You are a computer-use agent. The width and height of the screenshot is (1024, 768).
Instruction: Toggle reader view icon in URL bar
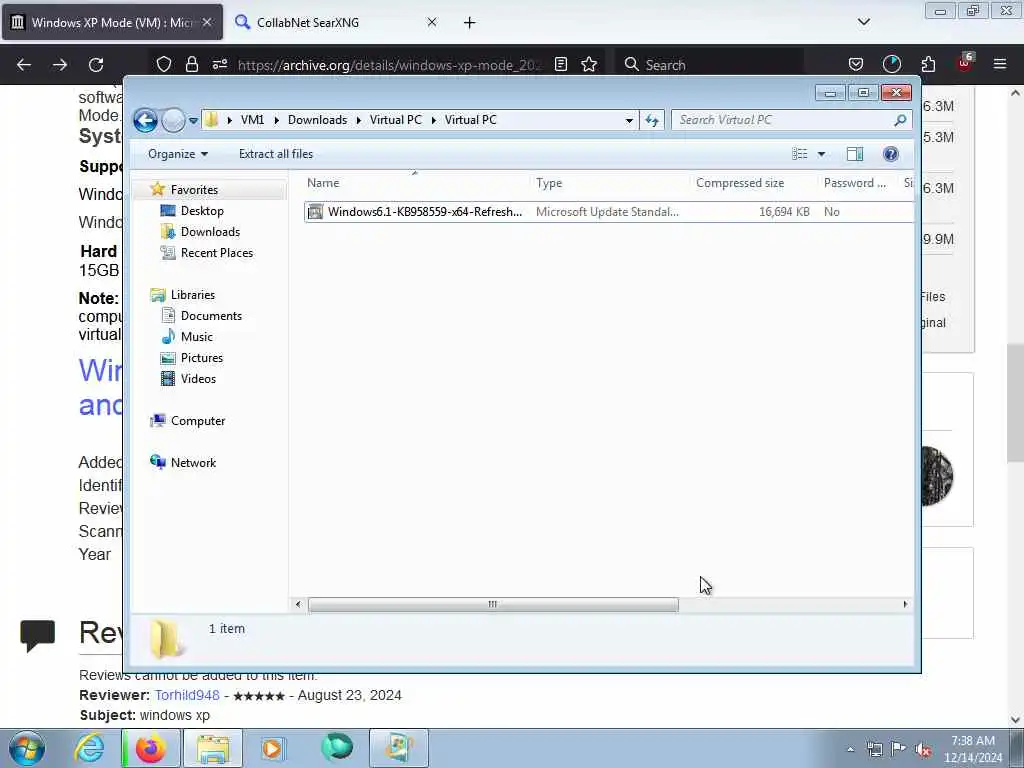[560, 64]
